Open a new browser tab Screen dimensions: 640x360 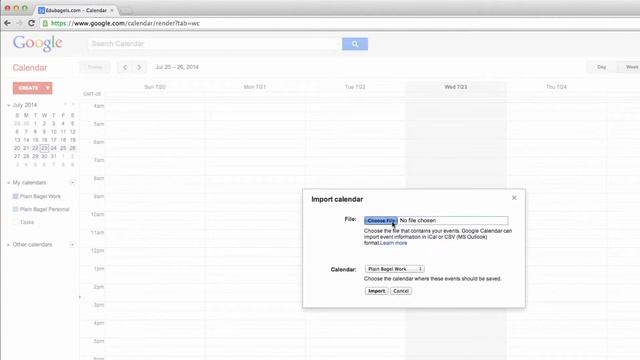[127, 11]
